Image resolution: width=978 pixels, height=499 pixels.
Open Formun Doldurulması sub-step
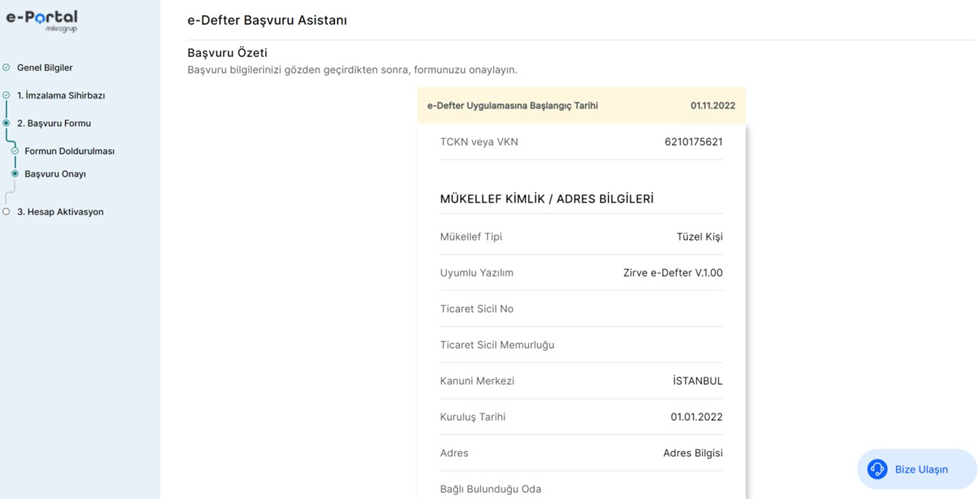[70, 152]
